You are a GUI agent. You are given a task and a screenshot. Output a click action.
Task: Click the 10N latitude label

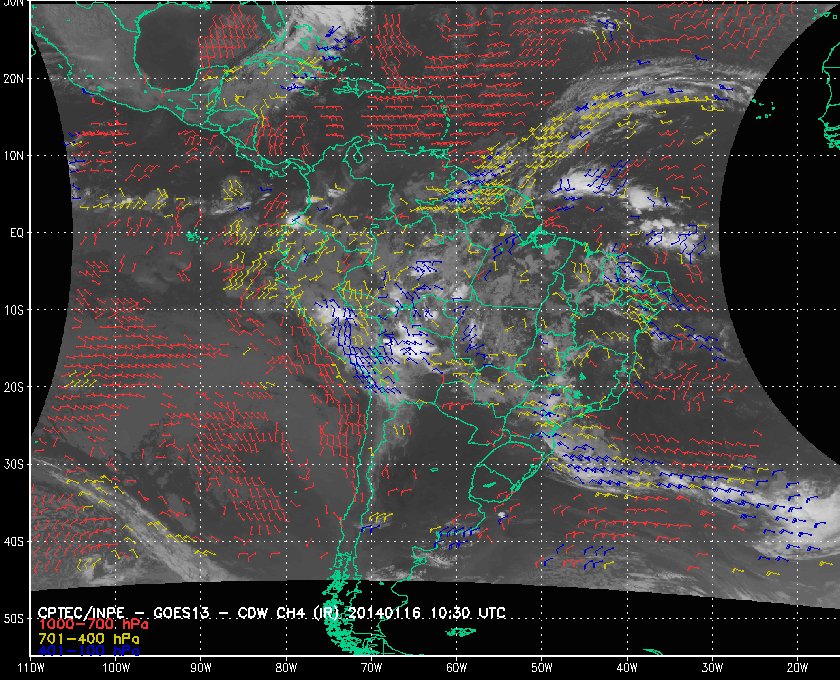pos(13,155)
